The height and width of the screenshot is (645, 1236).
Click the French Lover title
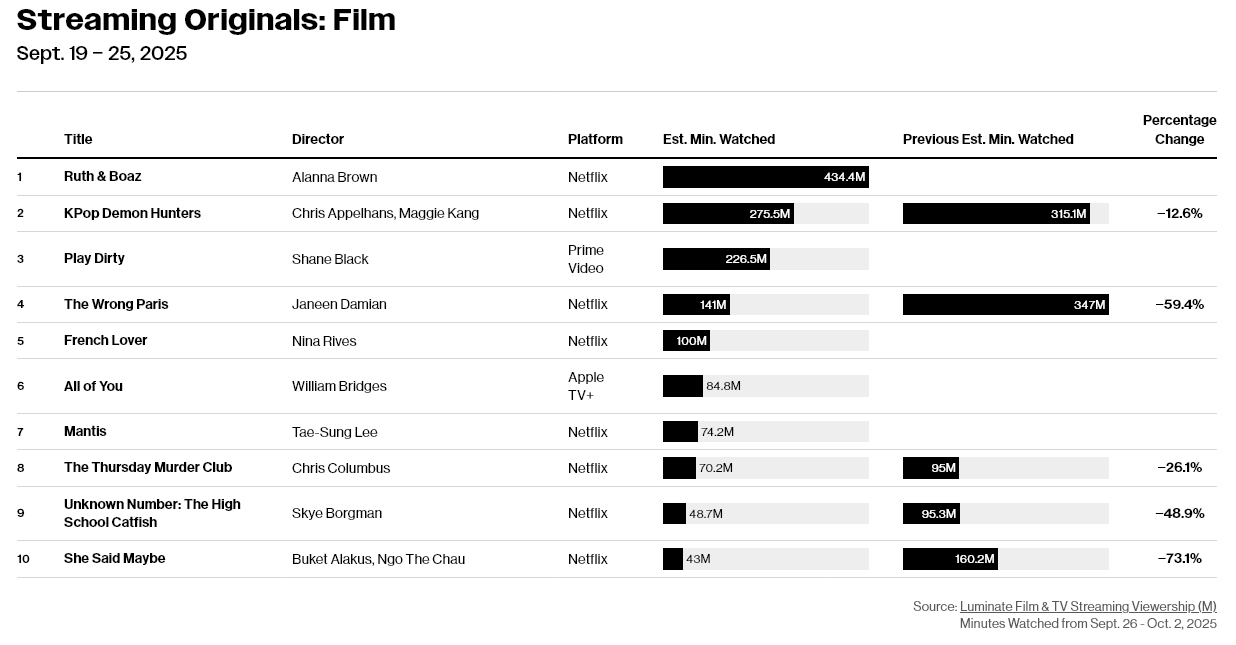[x=105, y=341]
